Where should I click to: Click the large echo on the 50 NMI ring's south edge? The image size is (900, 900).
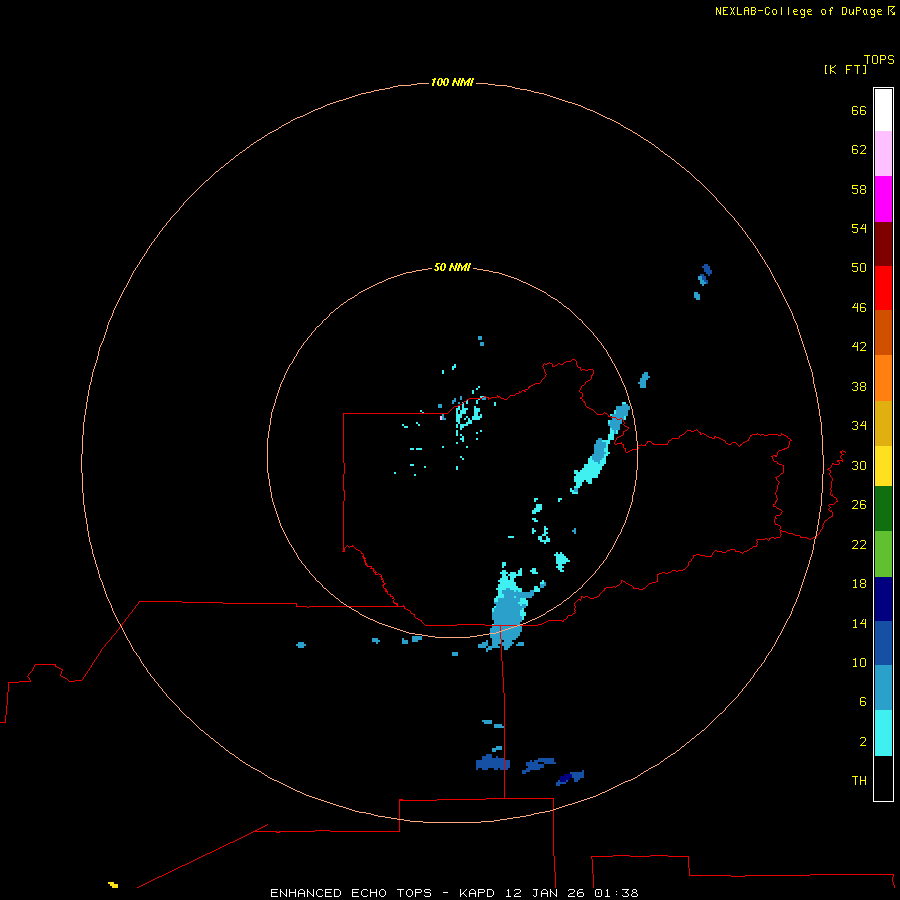click(x=507, y=610)
